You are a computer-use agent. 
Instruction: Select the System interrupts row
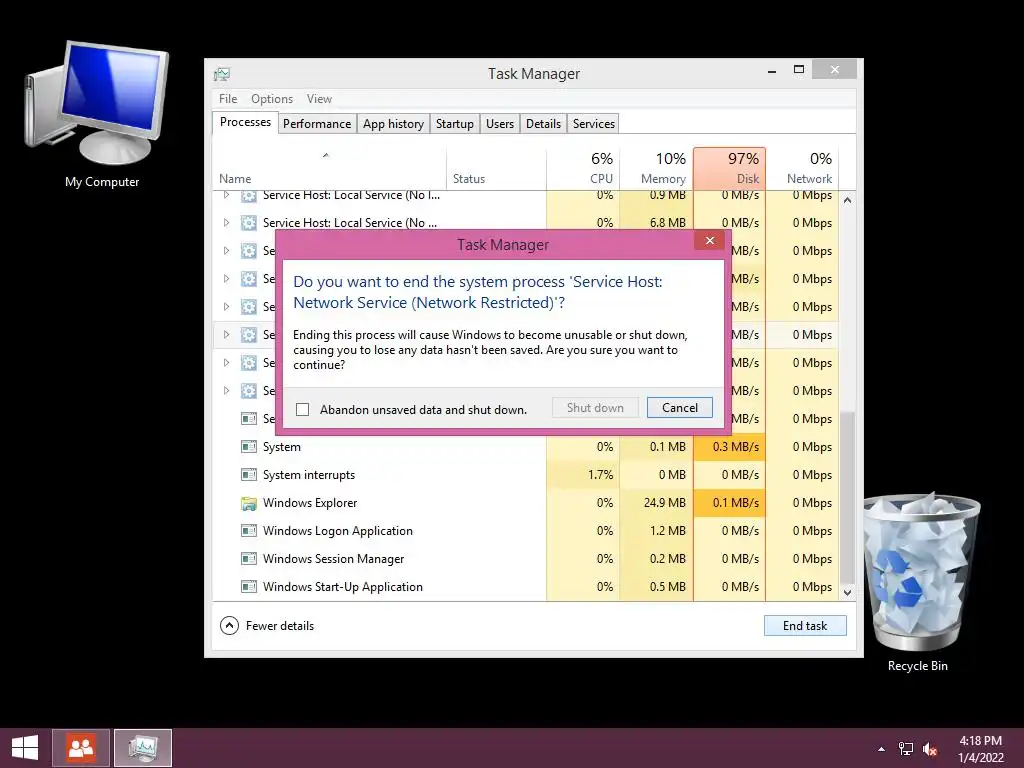(526, 475)
